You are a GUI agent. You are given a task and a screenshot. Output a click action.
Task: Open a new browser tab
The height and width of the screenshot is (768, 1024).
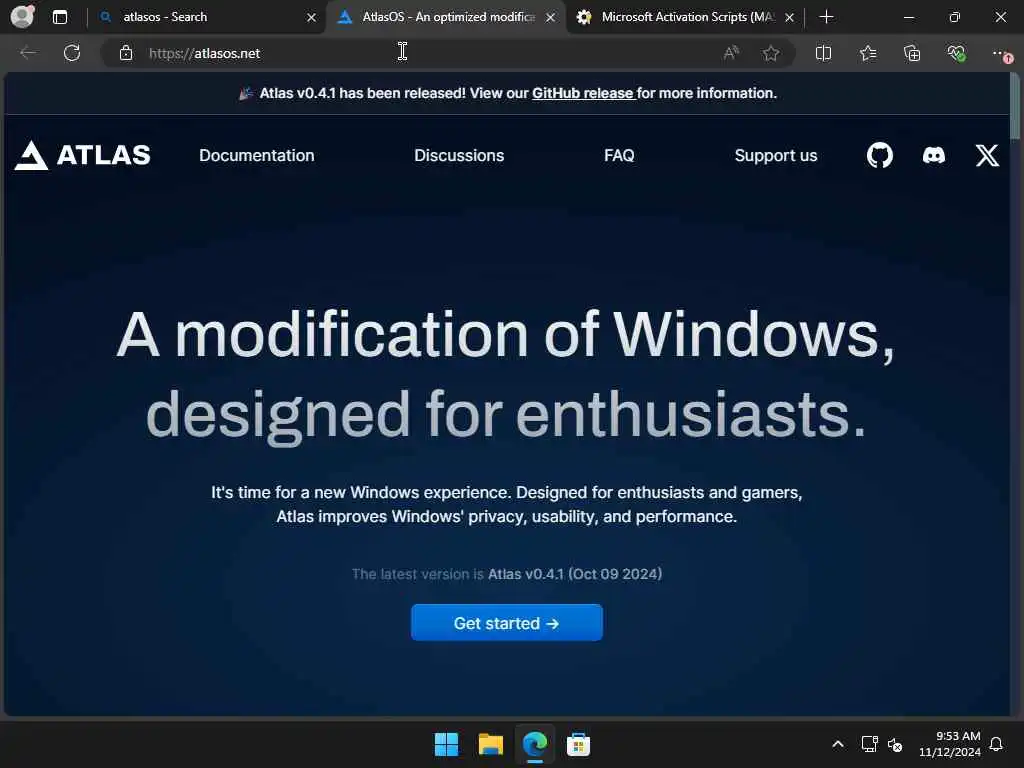click(826, 17)
